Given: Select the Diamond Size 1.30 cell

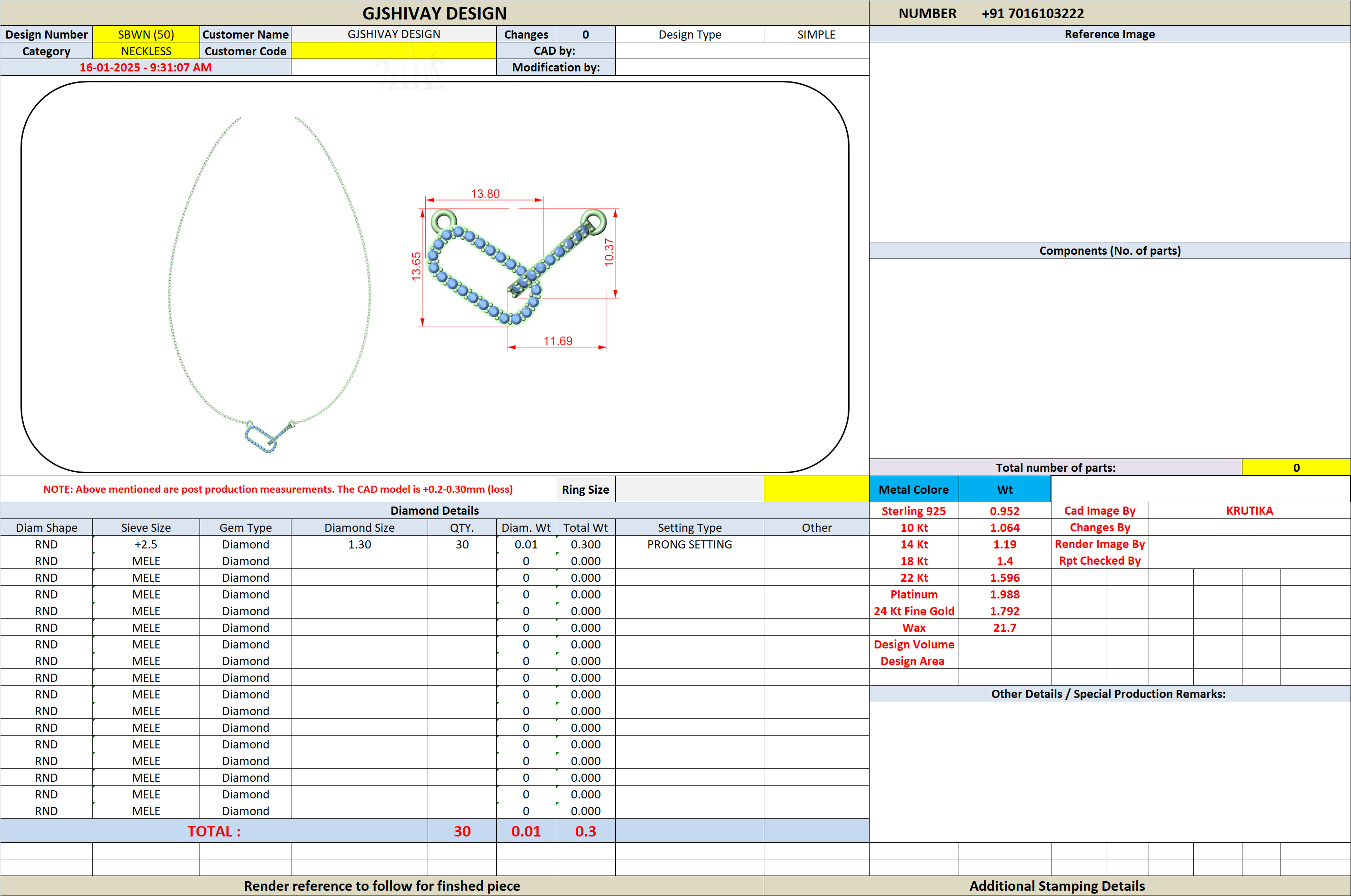Looking at the screenshot, I should pyautogui.click(x=360, y=545).
